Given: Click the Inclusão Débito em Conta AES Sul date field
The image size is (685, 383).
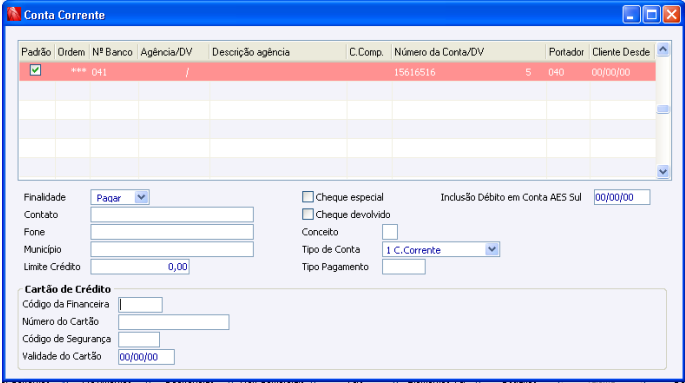Looking at the screenshot, I should (x=622, y=197).
